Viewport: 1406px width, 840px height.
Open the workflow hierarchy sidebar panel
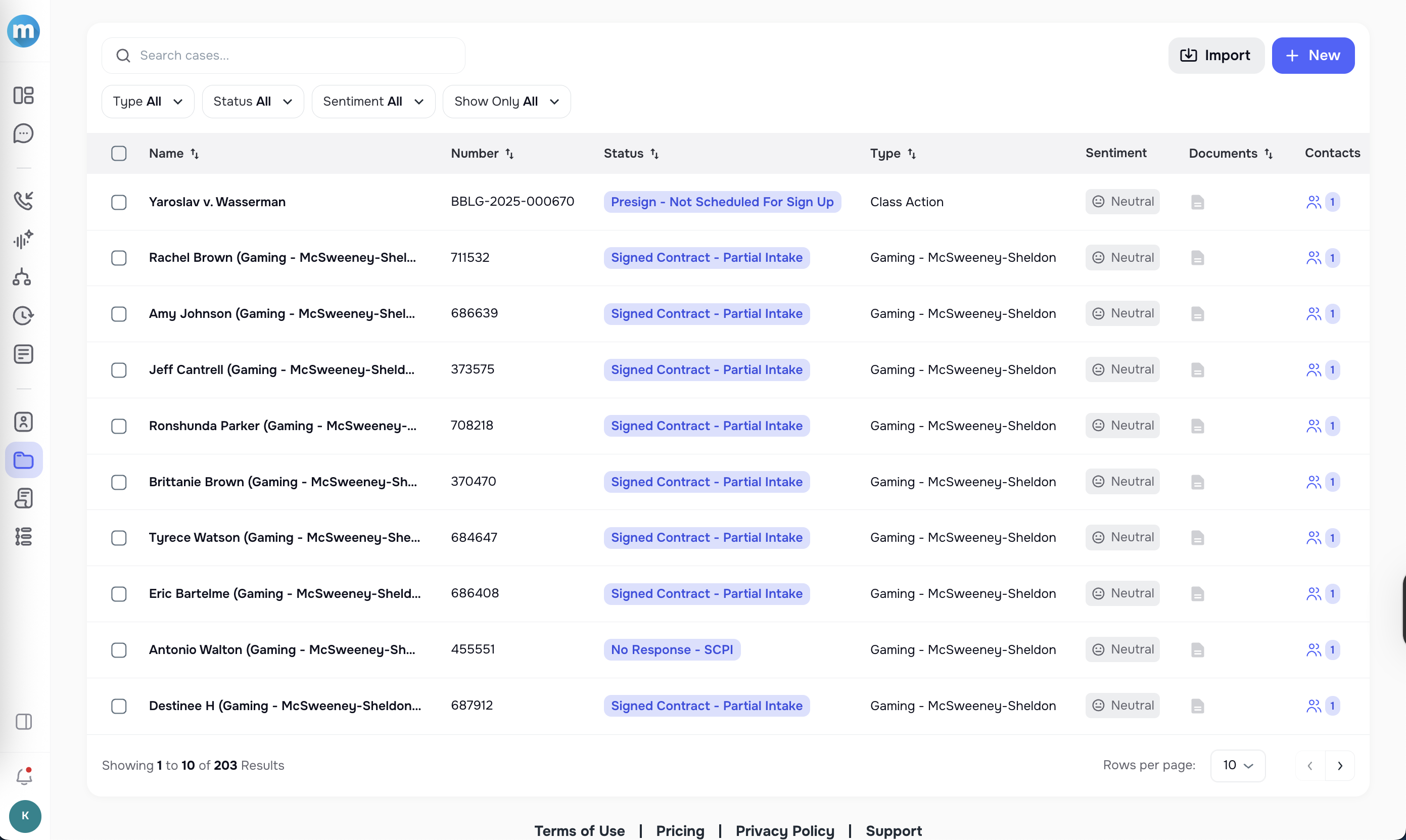click(24, 277)
